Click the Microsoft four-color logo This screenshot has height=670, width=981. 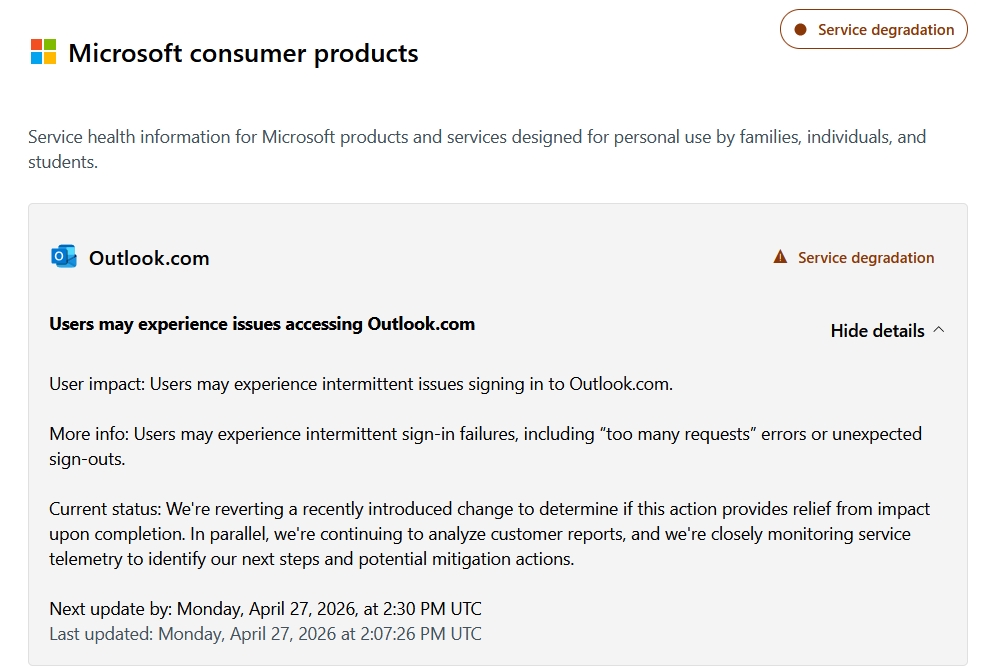43,52
